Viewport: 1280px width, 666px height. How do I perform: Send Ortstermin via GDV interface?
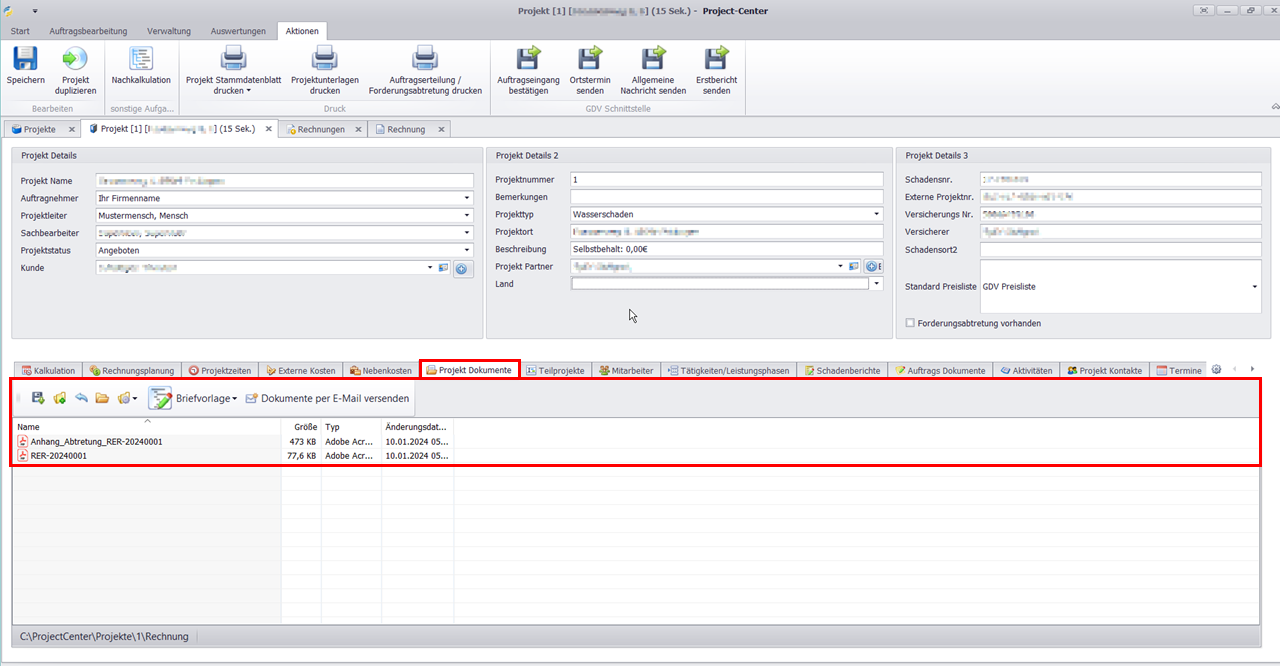coord(590,59)
